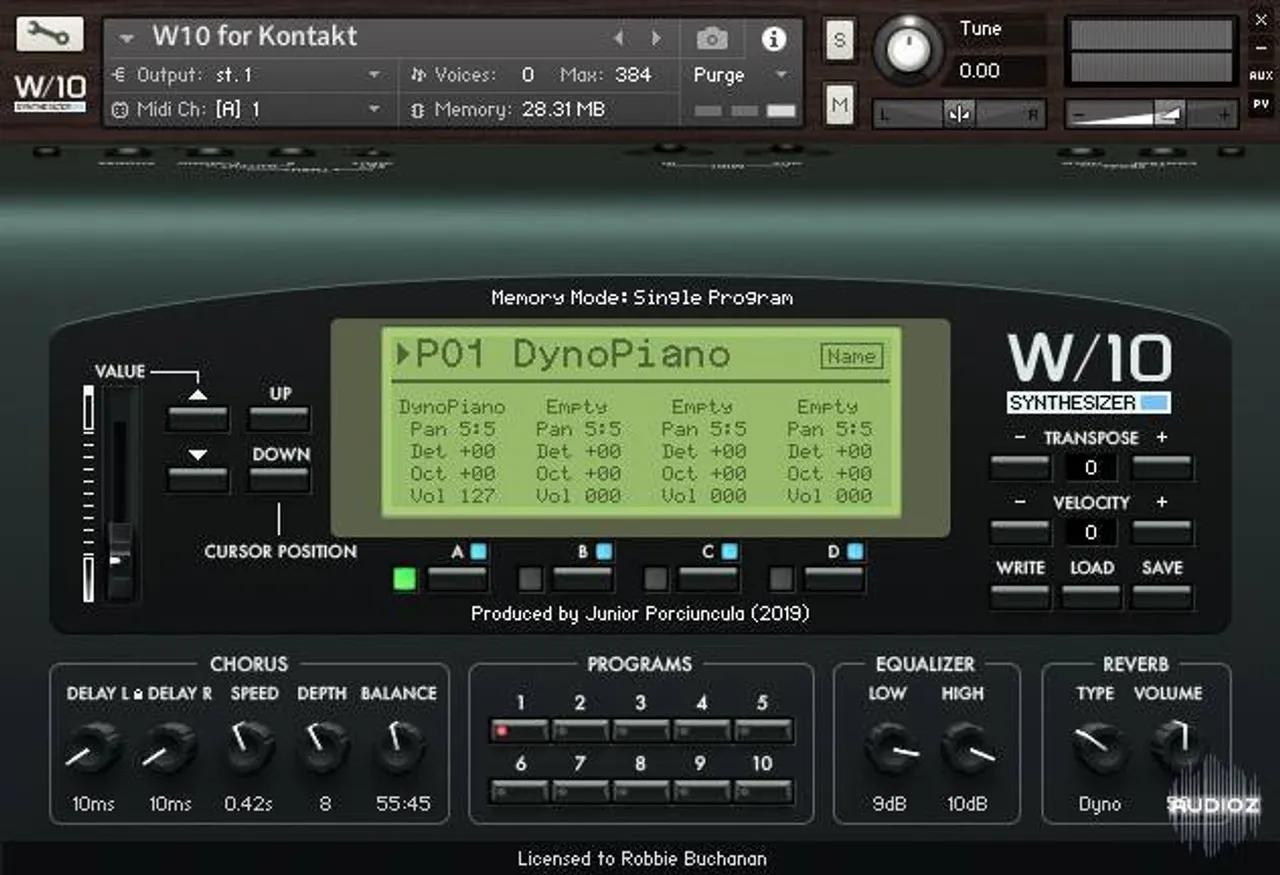Select layer D button
Viewport: 1280px width, 875px height.
click(834, 578)
